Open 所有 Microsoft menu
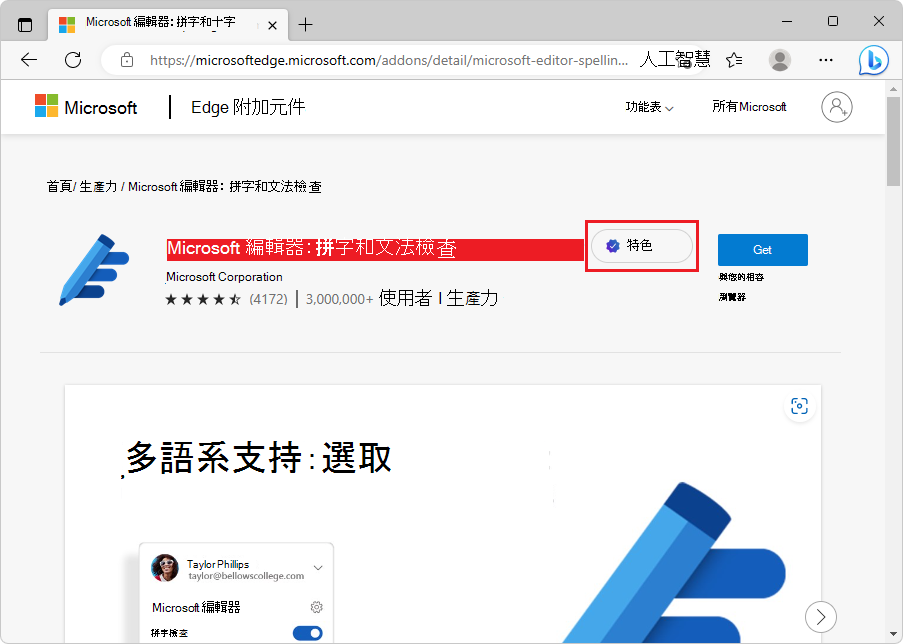The width and height of the screenshot is (903, 644). coord(749,107)
